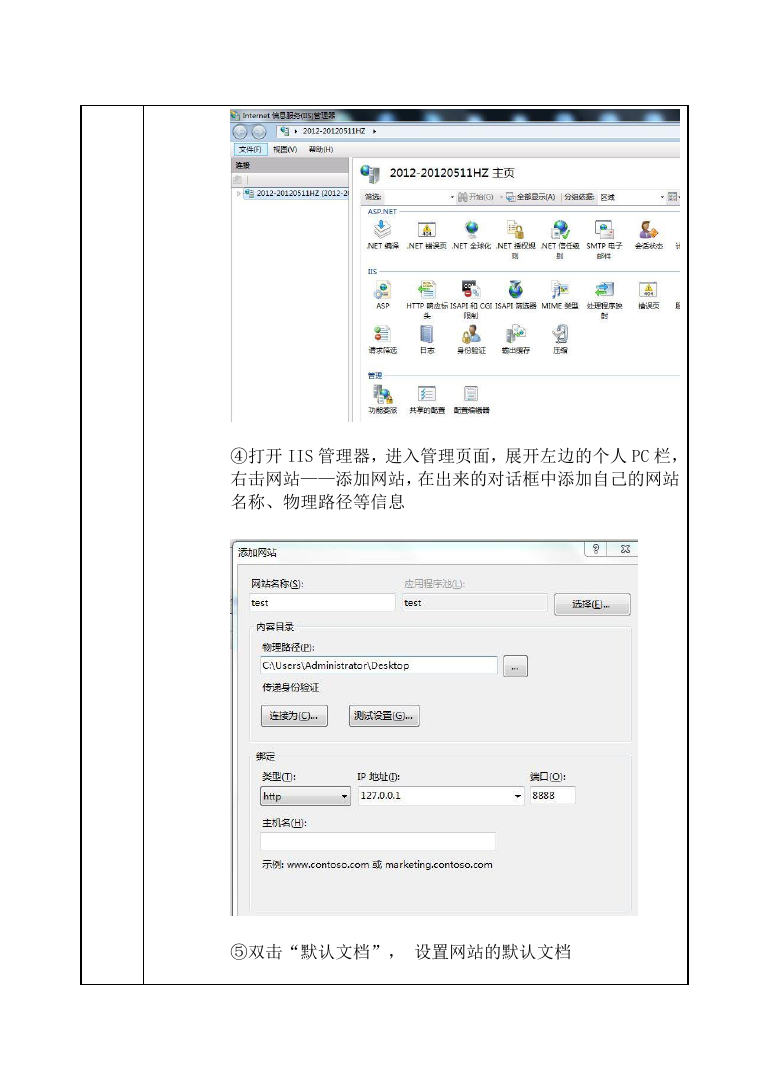Open the view mode dropdown beside 分组依据
Screen dimensions: 761x1075
[673, 197]
